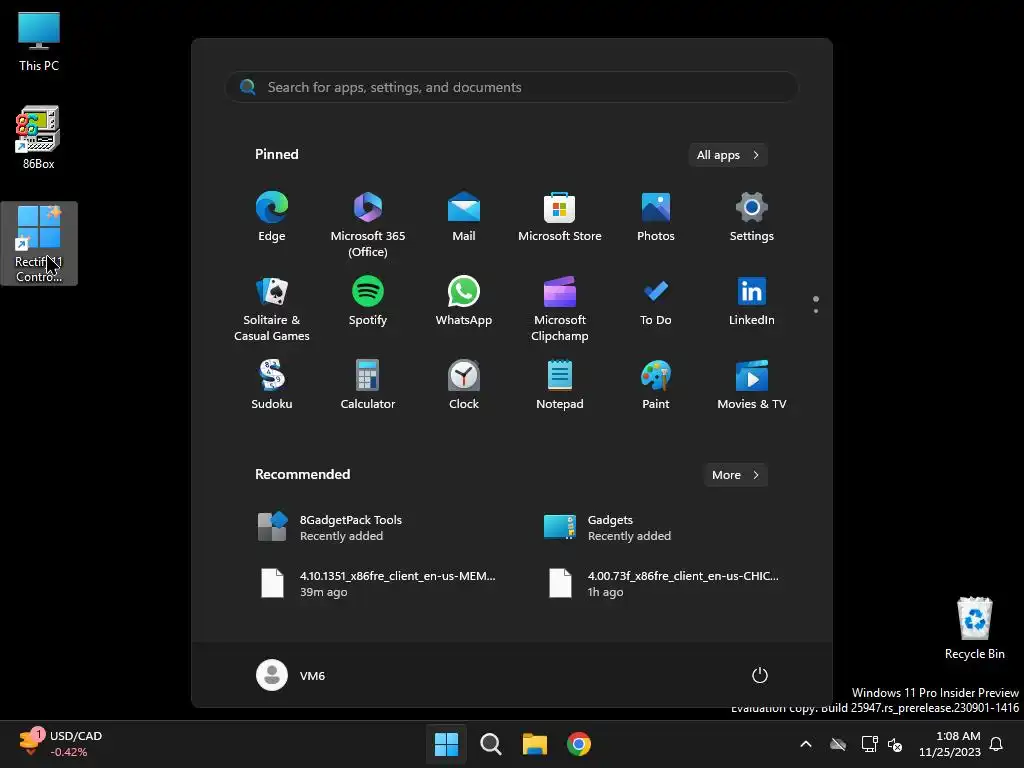The image size is (1024, 768).
Task: Select the Rectify11 Control Center desktop shortcut
Action: click(39, 244)
